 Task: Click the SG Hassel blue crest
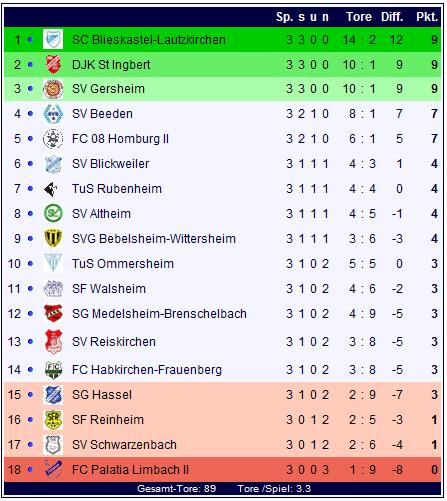pos(53,395)
